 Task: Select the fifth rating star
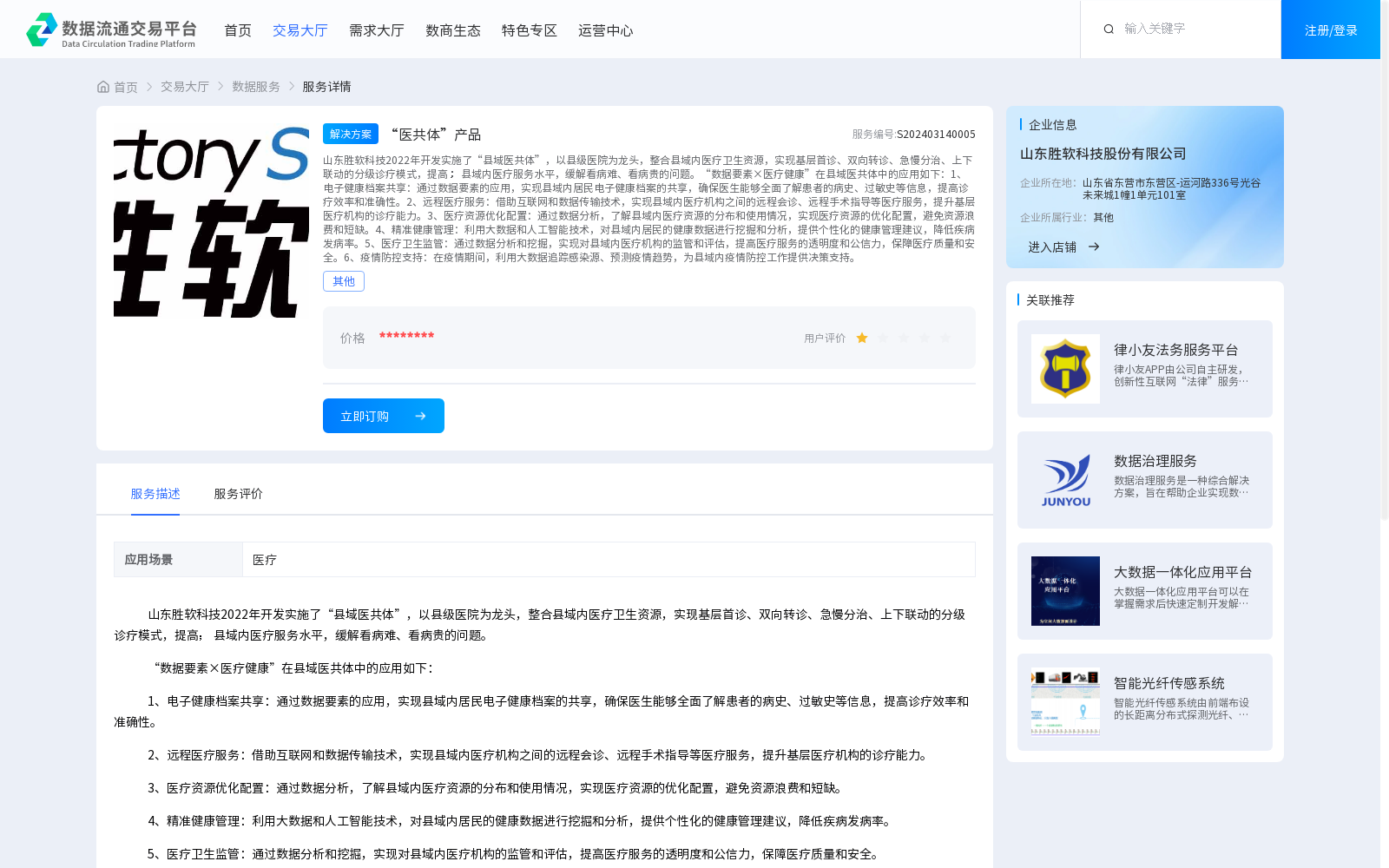coord(945,339)
